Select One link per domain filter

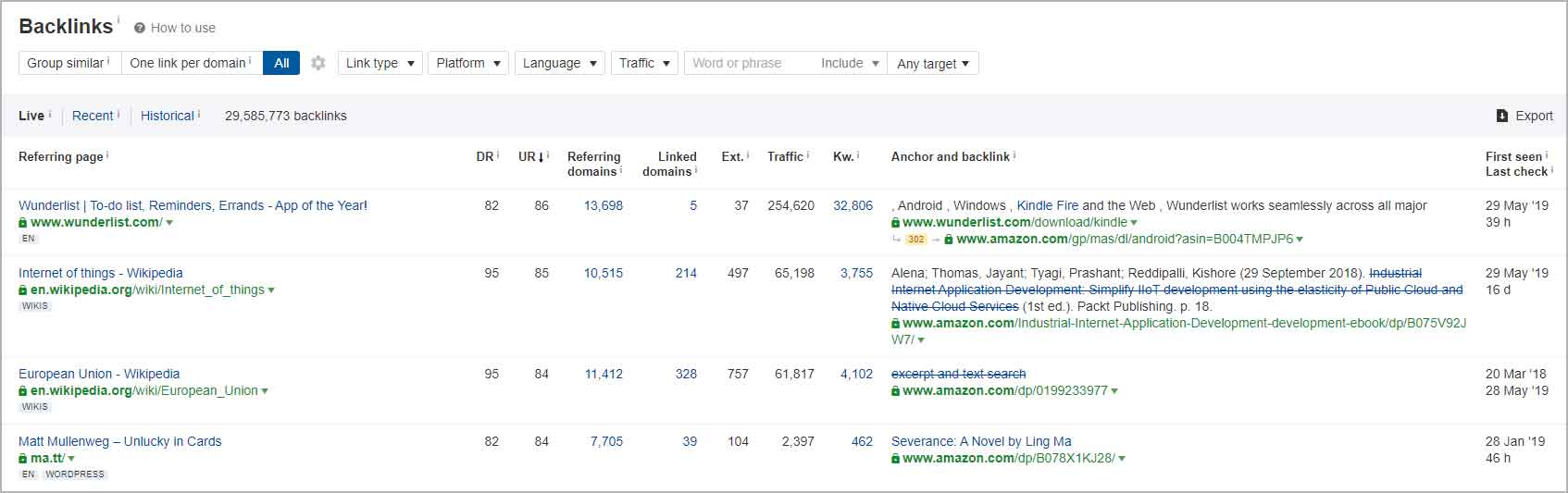click(x=192, y=63)
